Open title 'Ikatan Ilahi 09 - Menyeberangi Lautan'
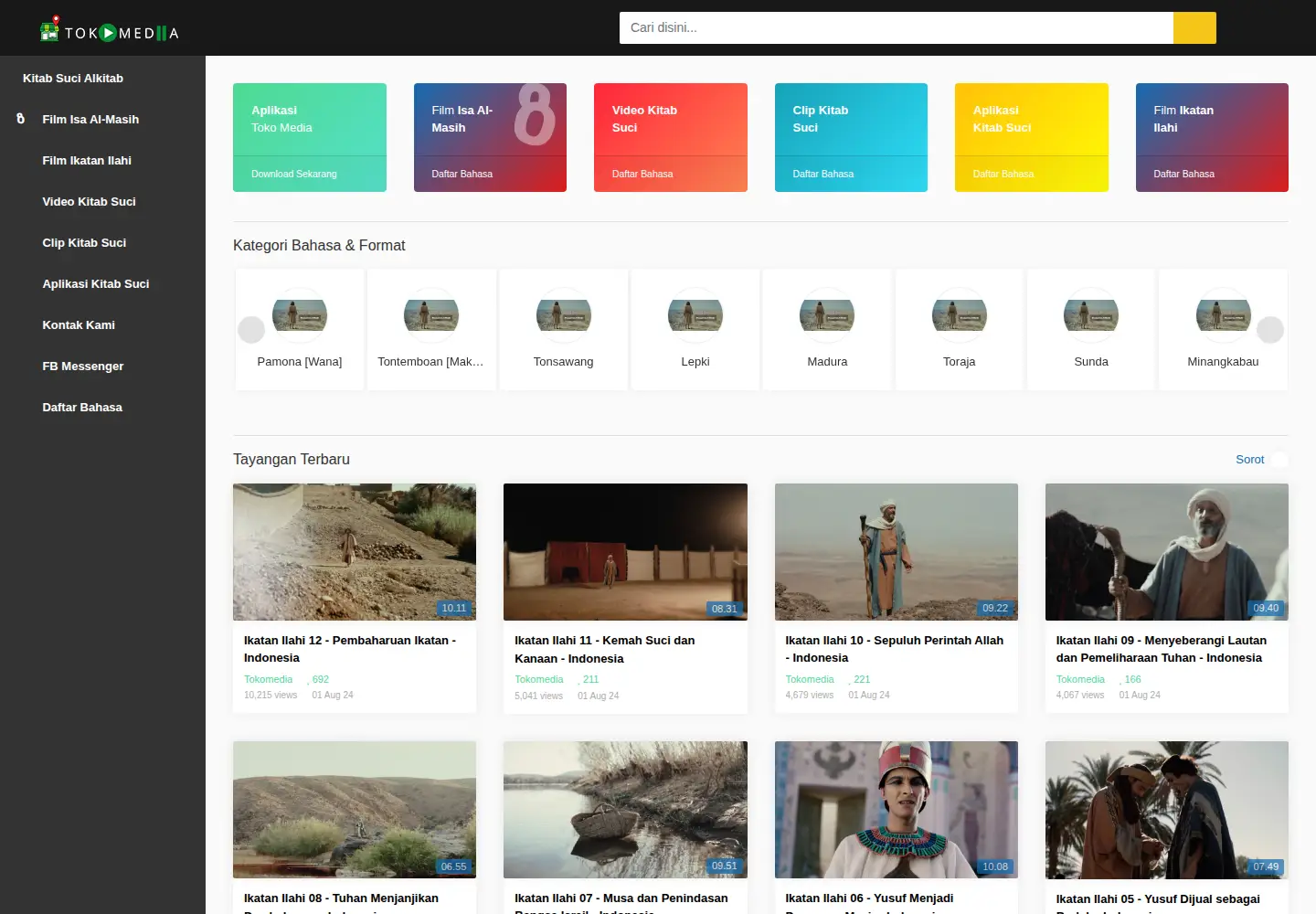This screenshot has height=914, width=1316. pyautogui.click(x=1162, y=649)
